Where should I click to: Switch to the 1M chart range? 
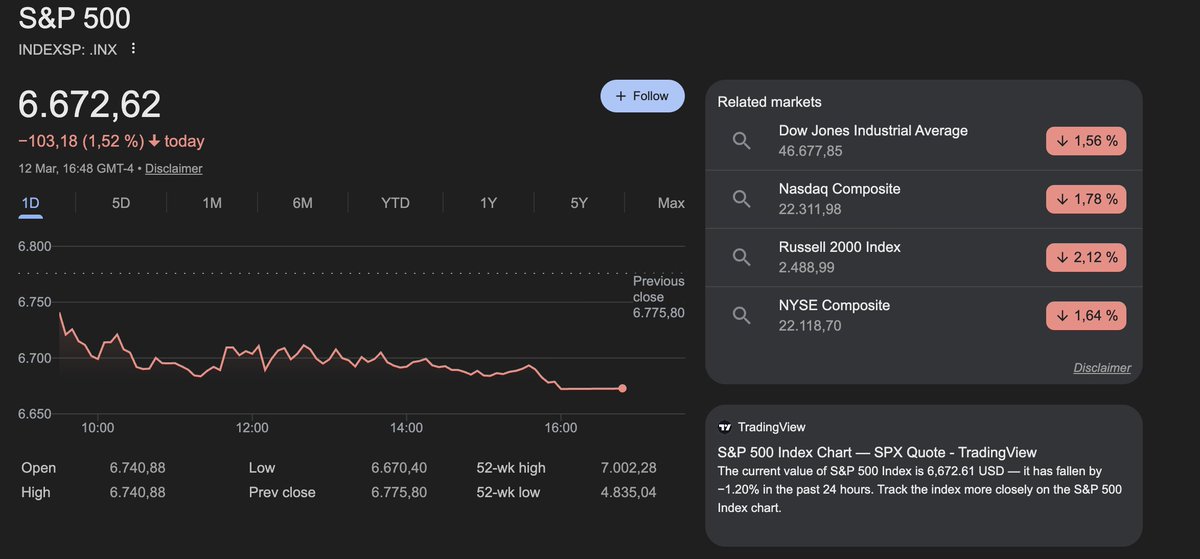click(x=212, y=203)
